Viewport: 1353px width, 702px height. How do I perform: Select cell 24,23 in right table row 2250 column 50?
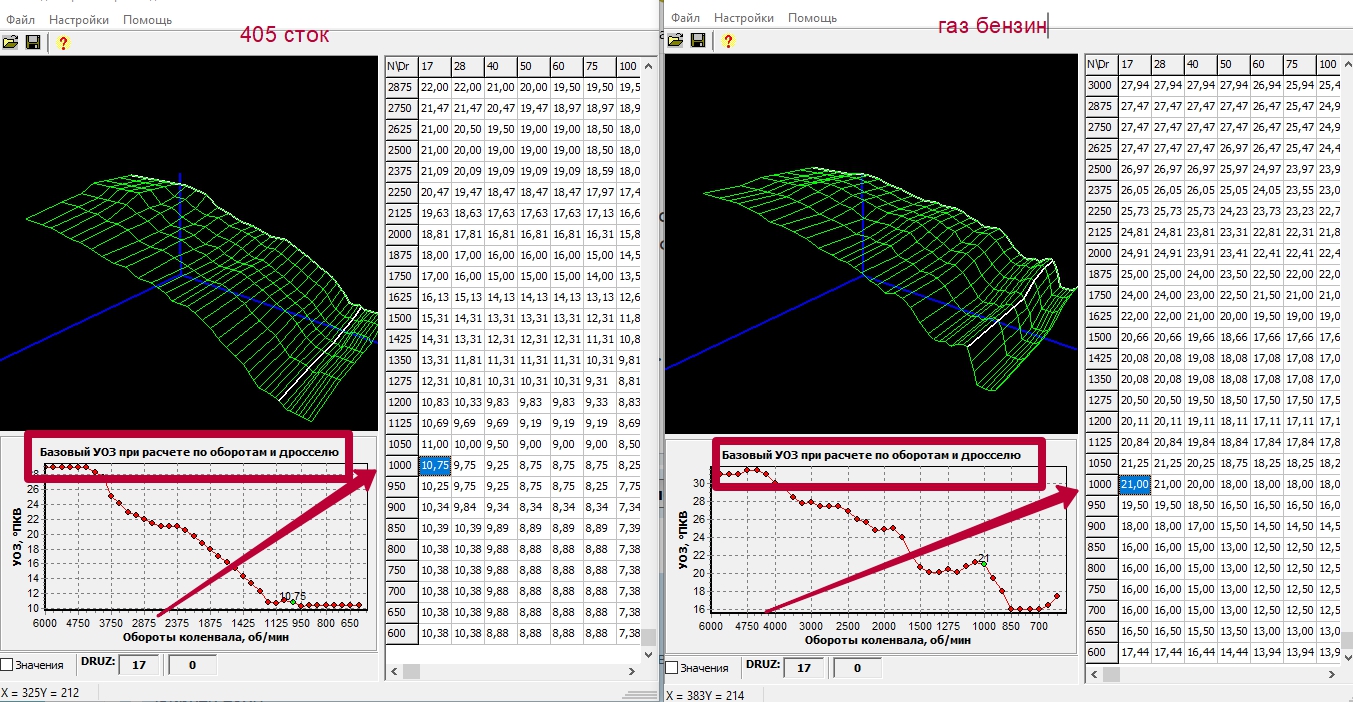coord(1234,211)
